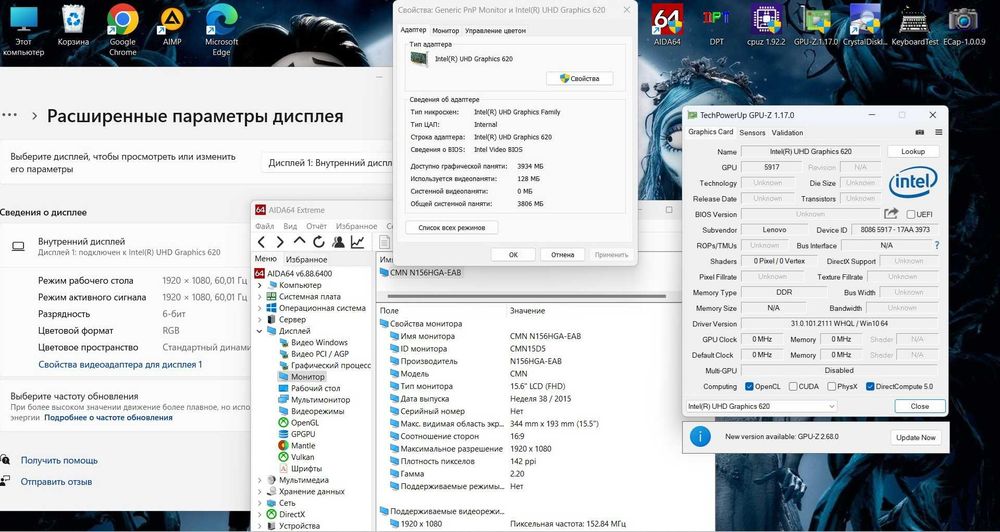
Task: Expand the Хранение данных tree node
Action: [x=260, y=491]
